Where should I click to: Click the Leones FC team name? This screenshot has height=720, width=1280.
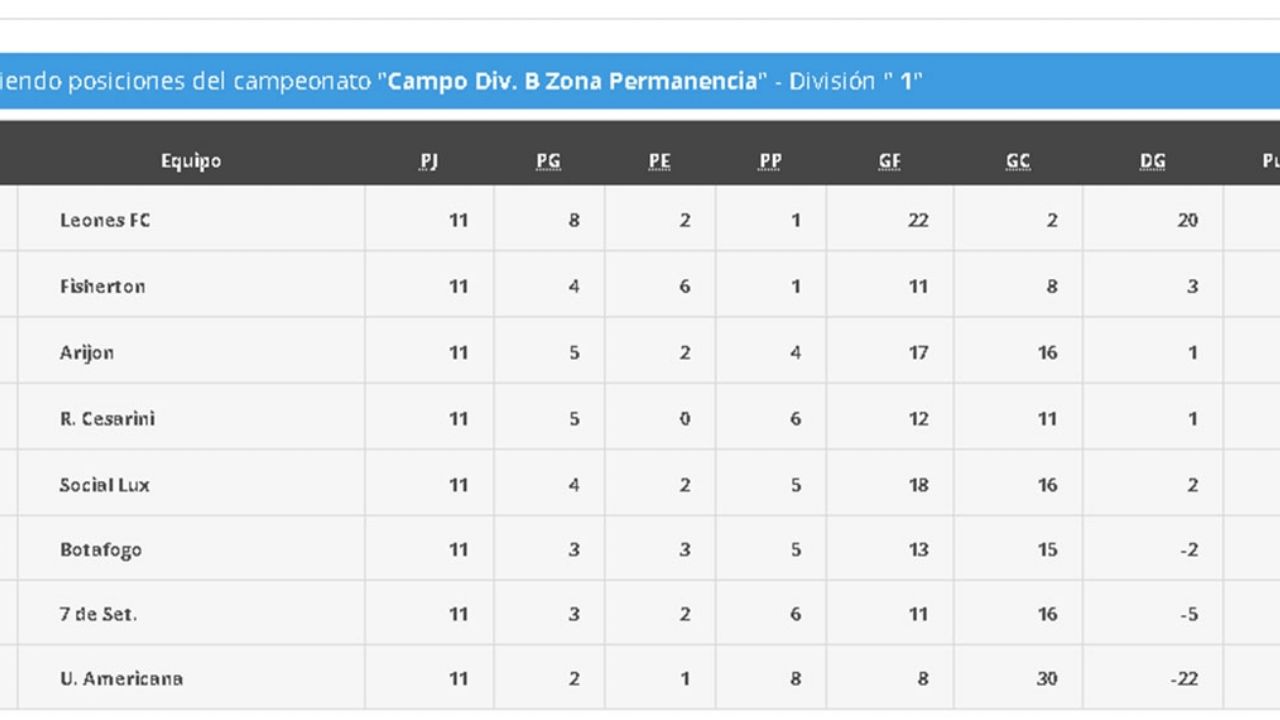pos(105,220)
